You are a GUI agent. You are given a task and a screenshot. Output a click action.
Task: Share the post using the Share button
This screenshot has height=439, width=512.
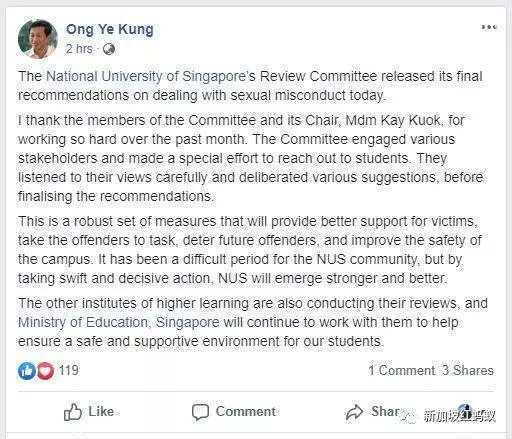373,412
